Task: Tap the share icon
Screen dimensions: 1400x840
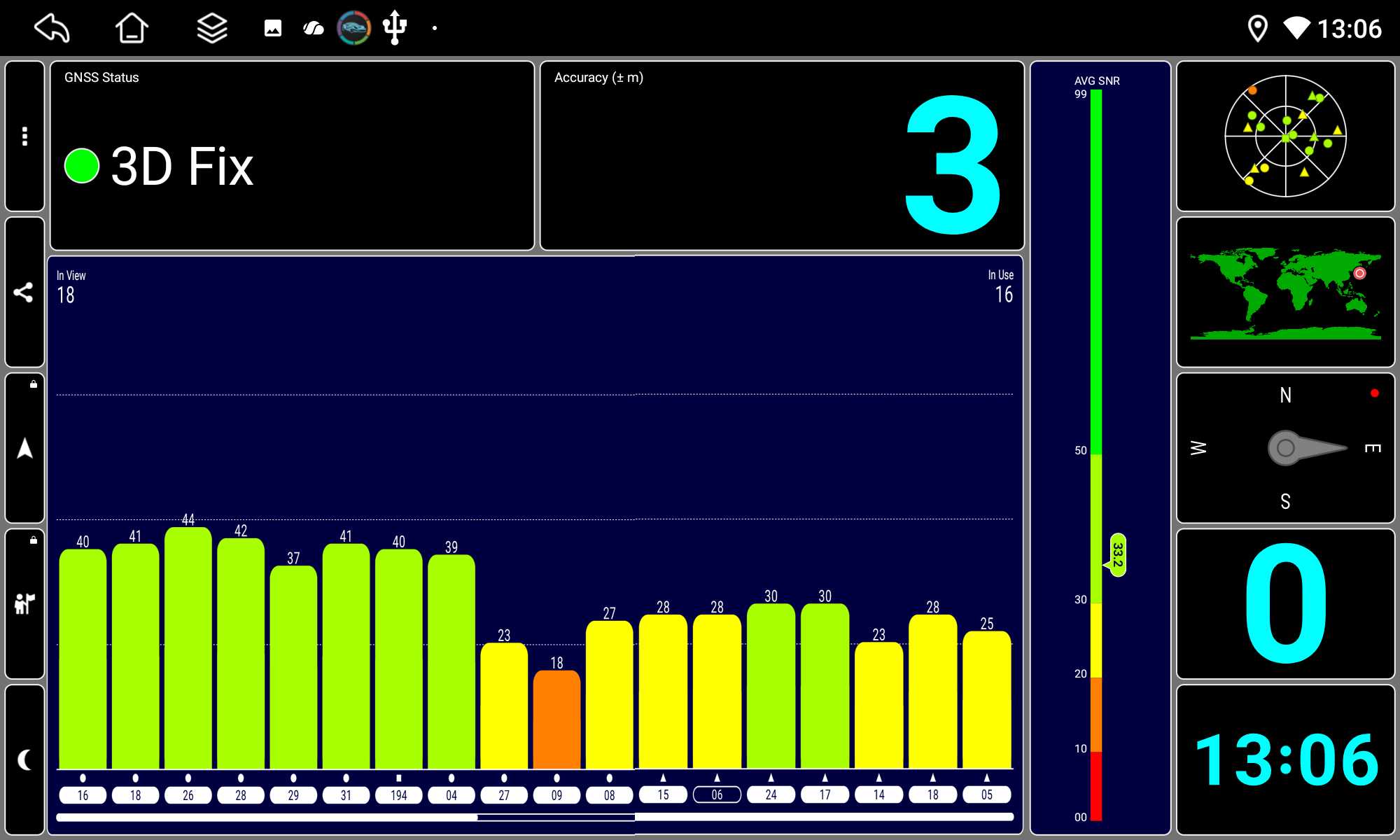Action: click(24, 292)
